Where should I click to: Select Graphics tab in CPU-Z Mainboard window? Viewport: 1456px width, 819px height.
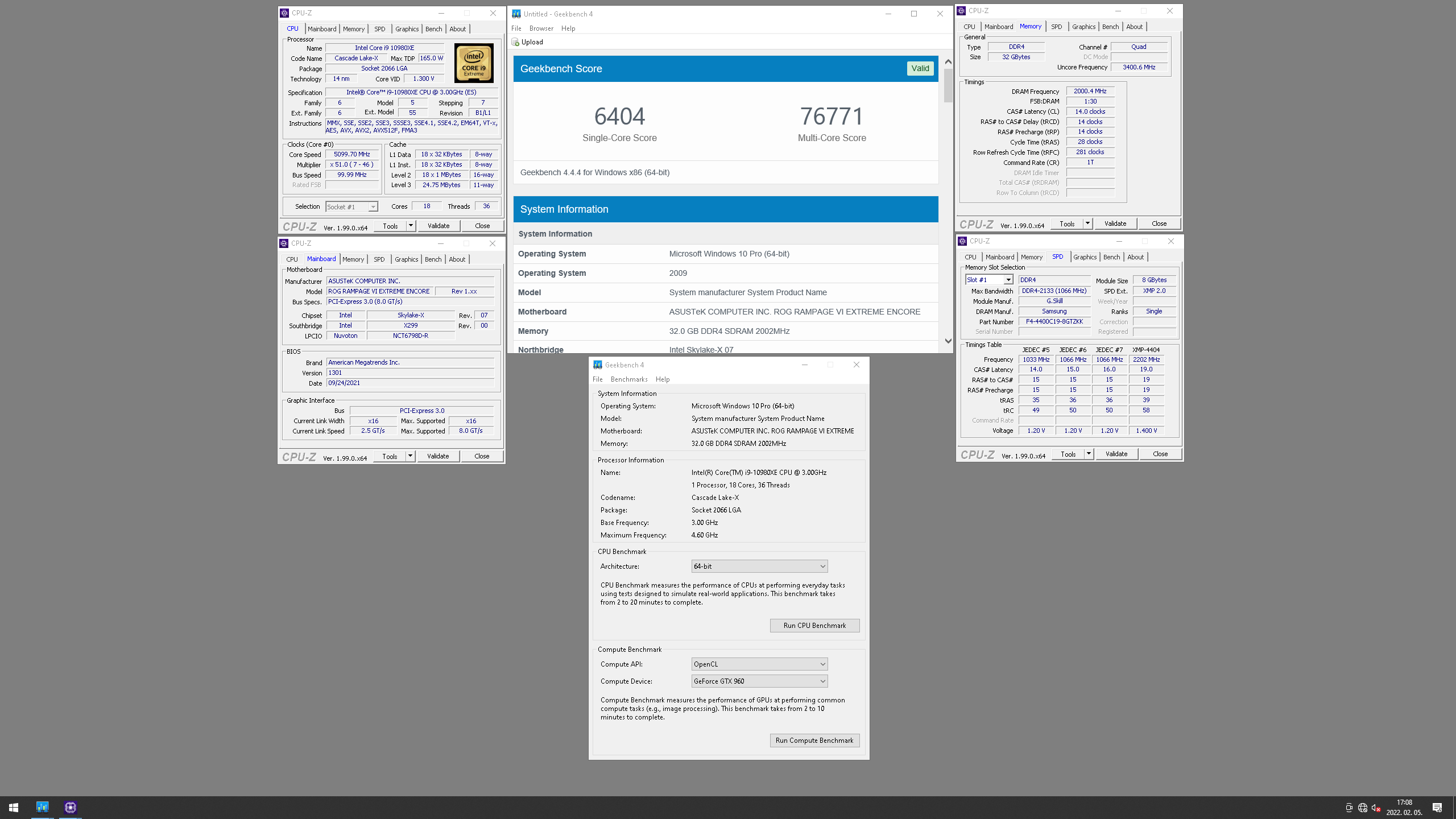tap(407, 259)
